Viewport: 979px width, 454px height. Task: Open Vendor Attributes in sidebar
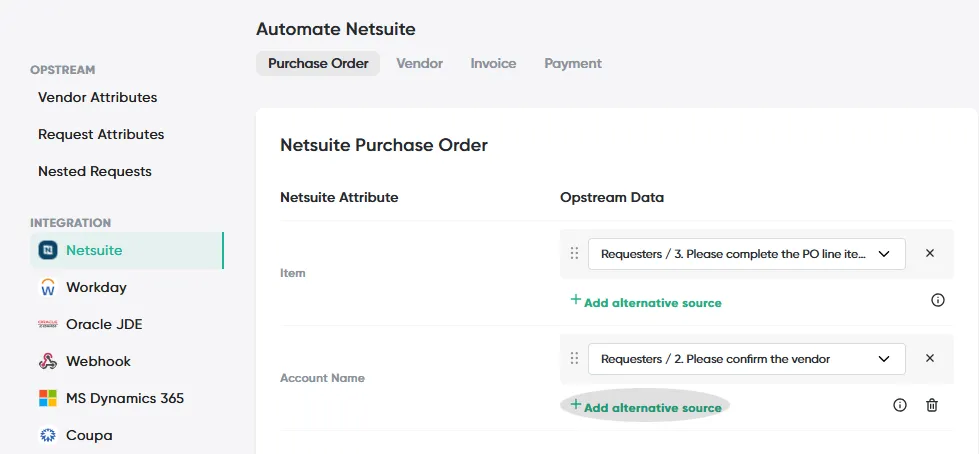97,97
